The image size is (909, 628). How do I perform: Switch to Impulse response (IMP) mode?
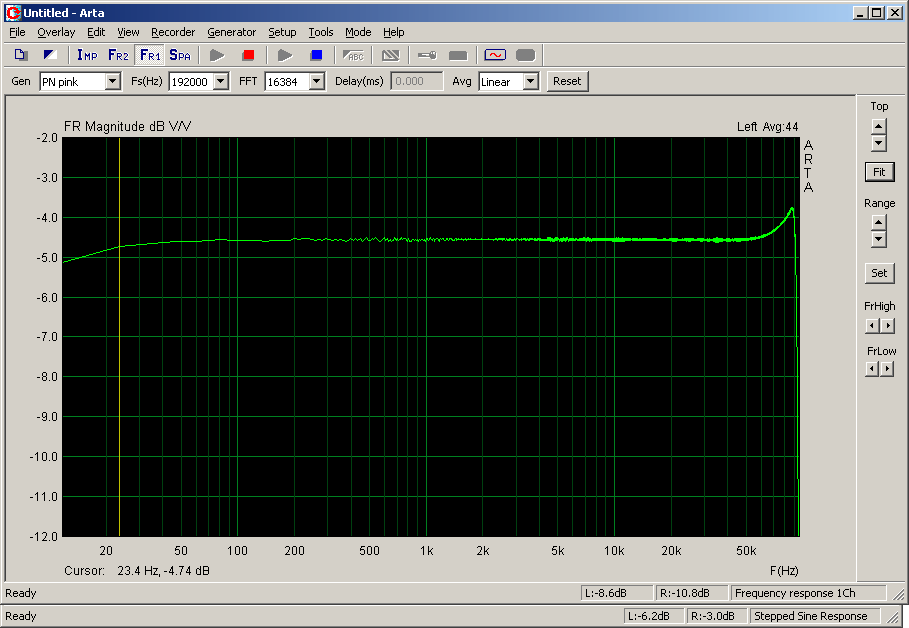tap(87, 55)
